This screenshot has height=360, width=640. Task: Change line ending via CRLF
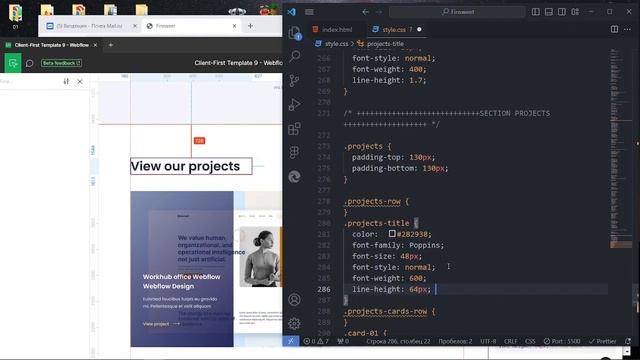510,341
